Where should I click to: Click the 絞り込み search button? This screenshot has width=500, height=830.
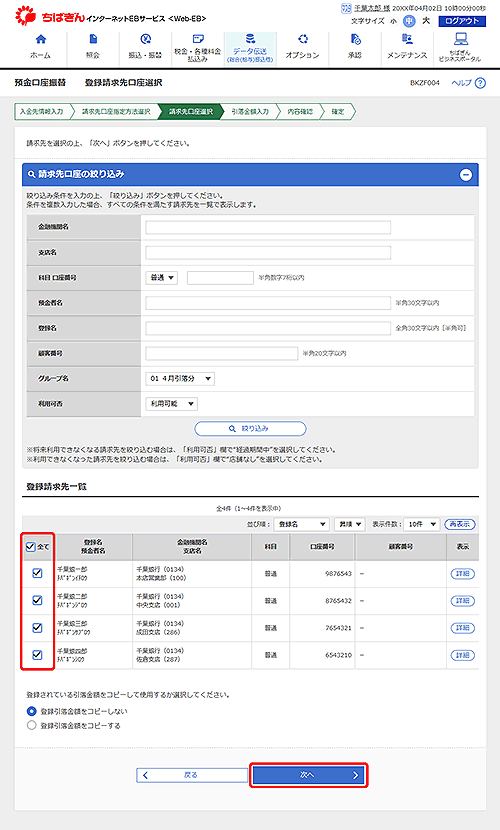(x=250, y=429)
